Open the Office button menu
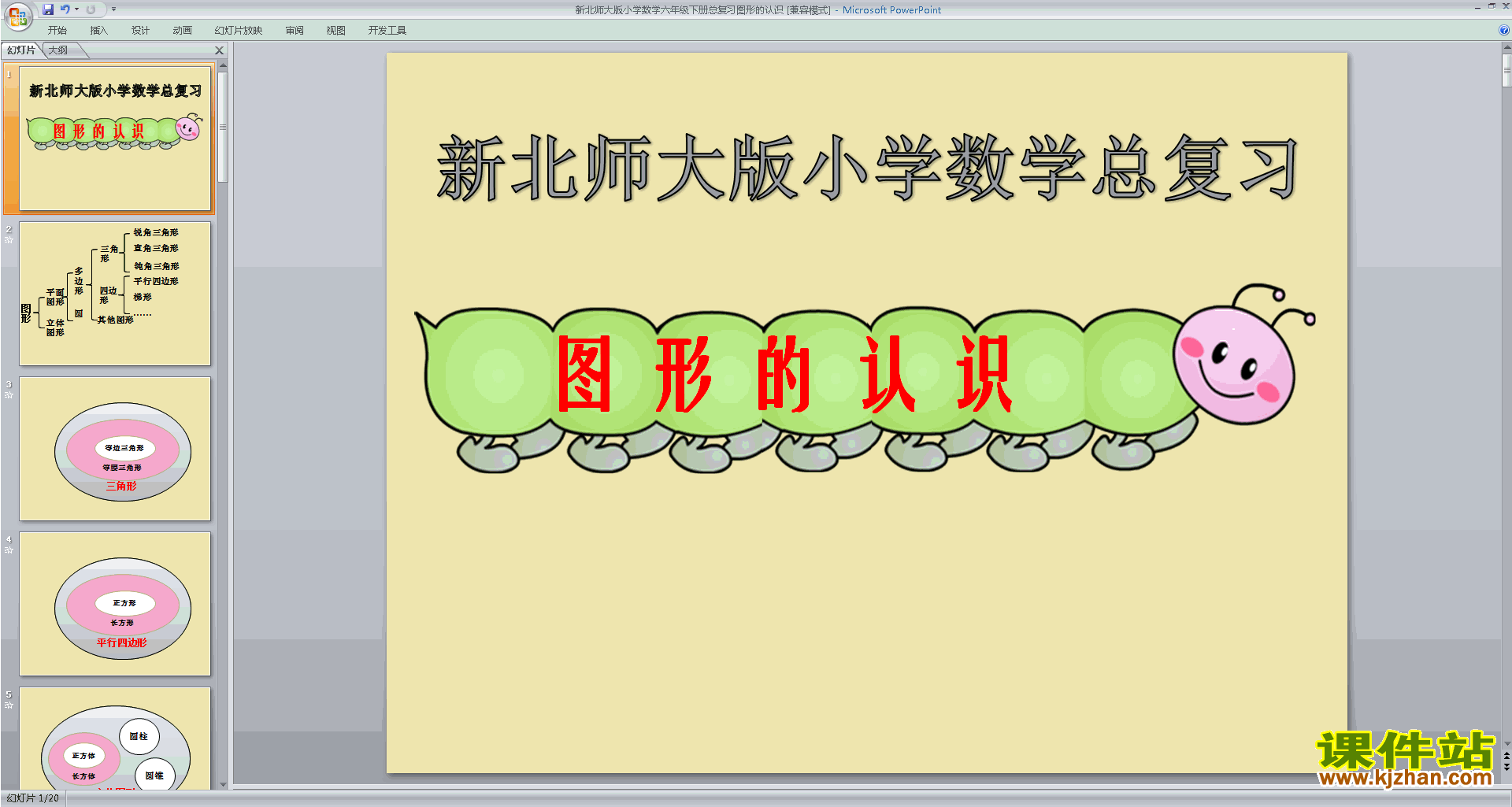The height and width of the screenshot is (807, 1512). point(17,16)
